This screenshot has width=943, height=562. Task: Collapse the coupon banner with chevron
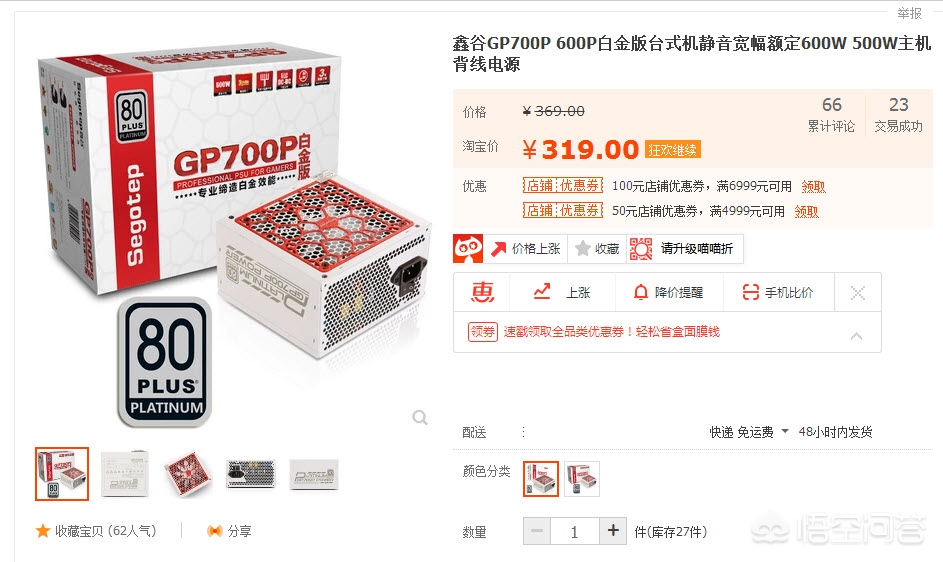[856, 336]
